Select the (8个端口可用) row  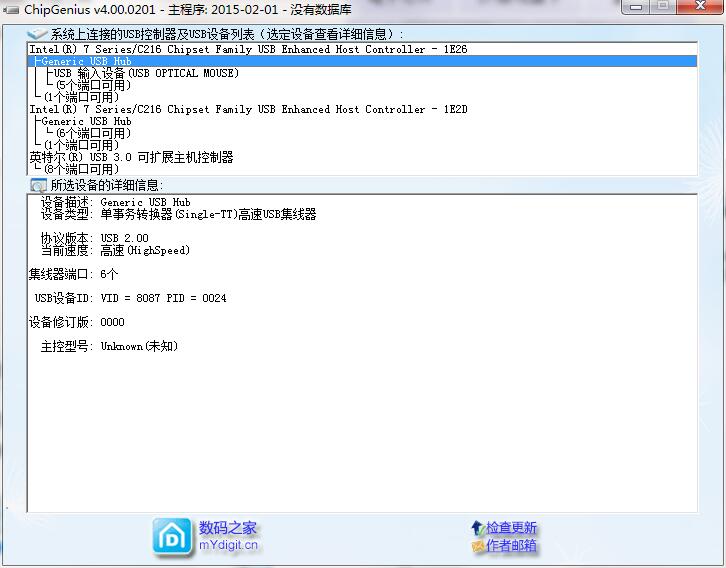pyautogui.click(x=362, y=169)
